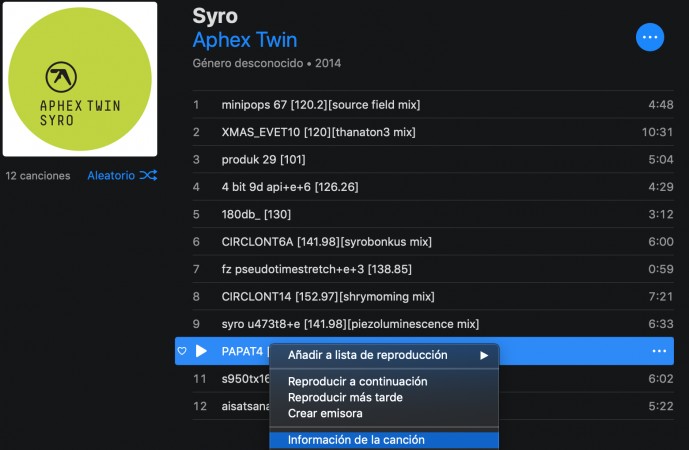Viewport: 689px width, 450px height.
Task: Open Información de la canción
Action: click(356, 440)
